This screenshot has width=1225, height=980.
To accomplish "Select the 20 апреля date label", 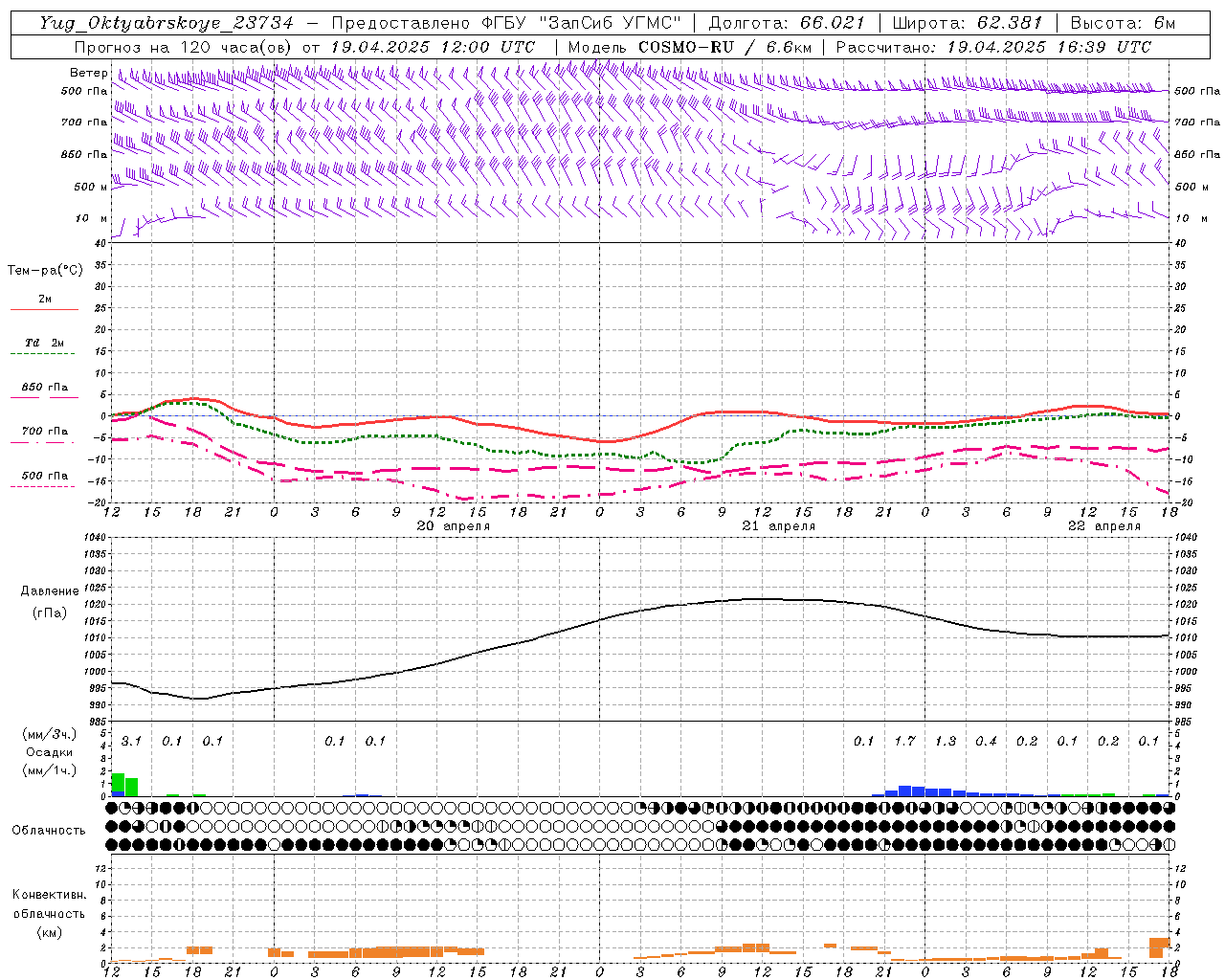I will pyautogui.click(x=454, y=526).
